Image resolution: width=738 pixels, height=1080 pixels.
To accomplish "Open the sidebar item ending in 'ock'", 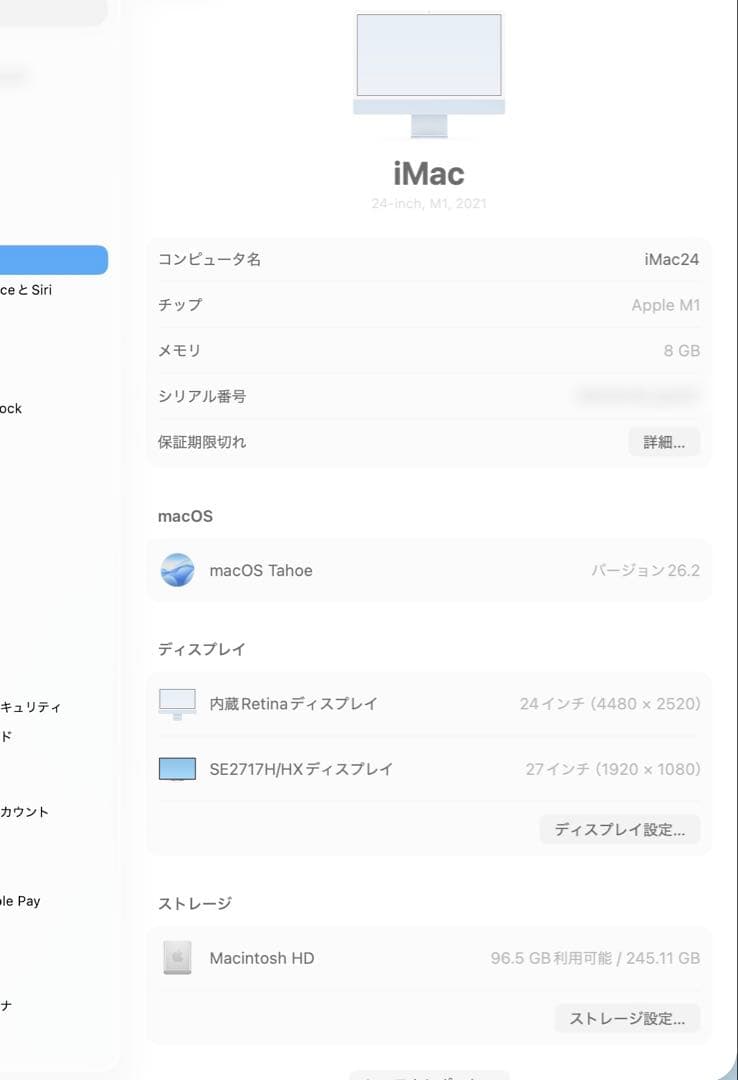I will 11,408.
